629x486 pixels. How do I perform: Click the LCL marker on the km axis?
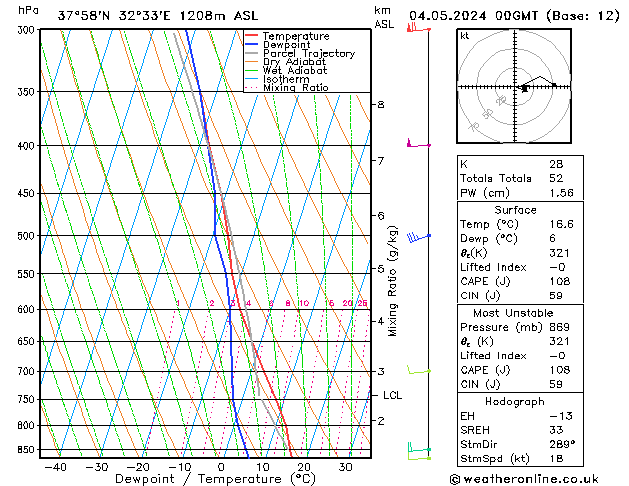[x=391, y=395]
